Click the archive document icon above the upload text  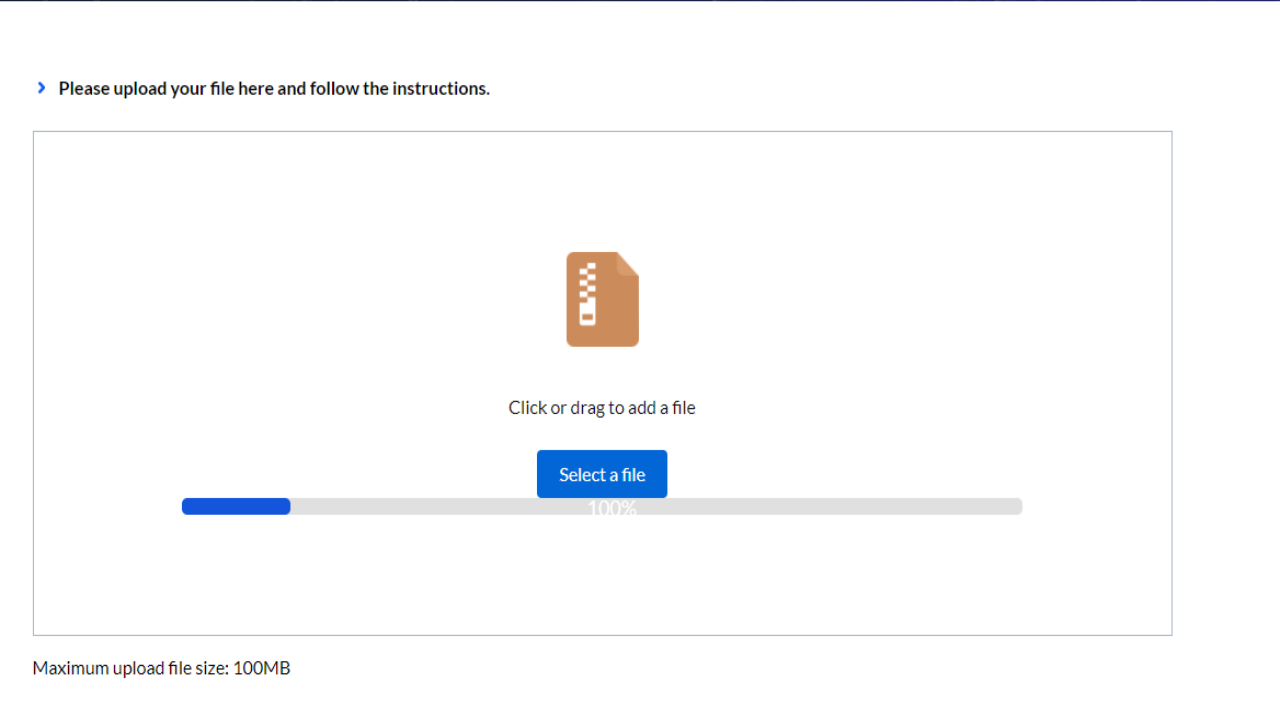coord(601,298)
